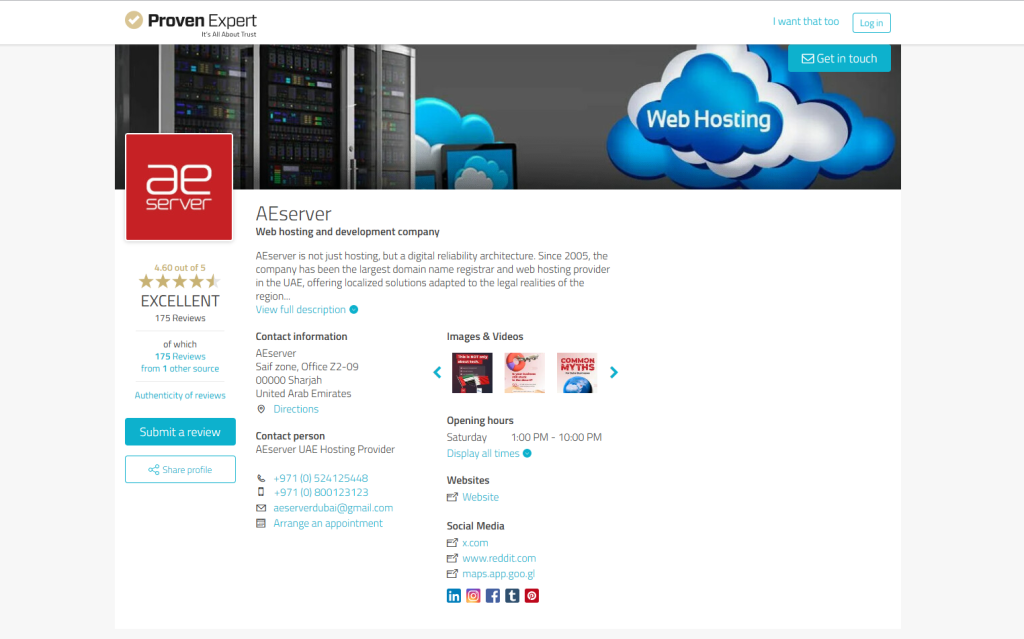
Task: Open the x.com social link
Action: pos(475,543)
